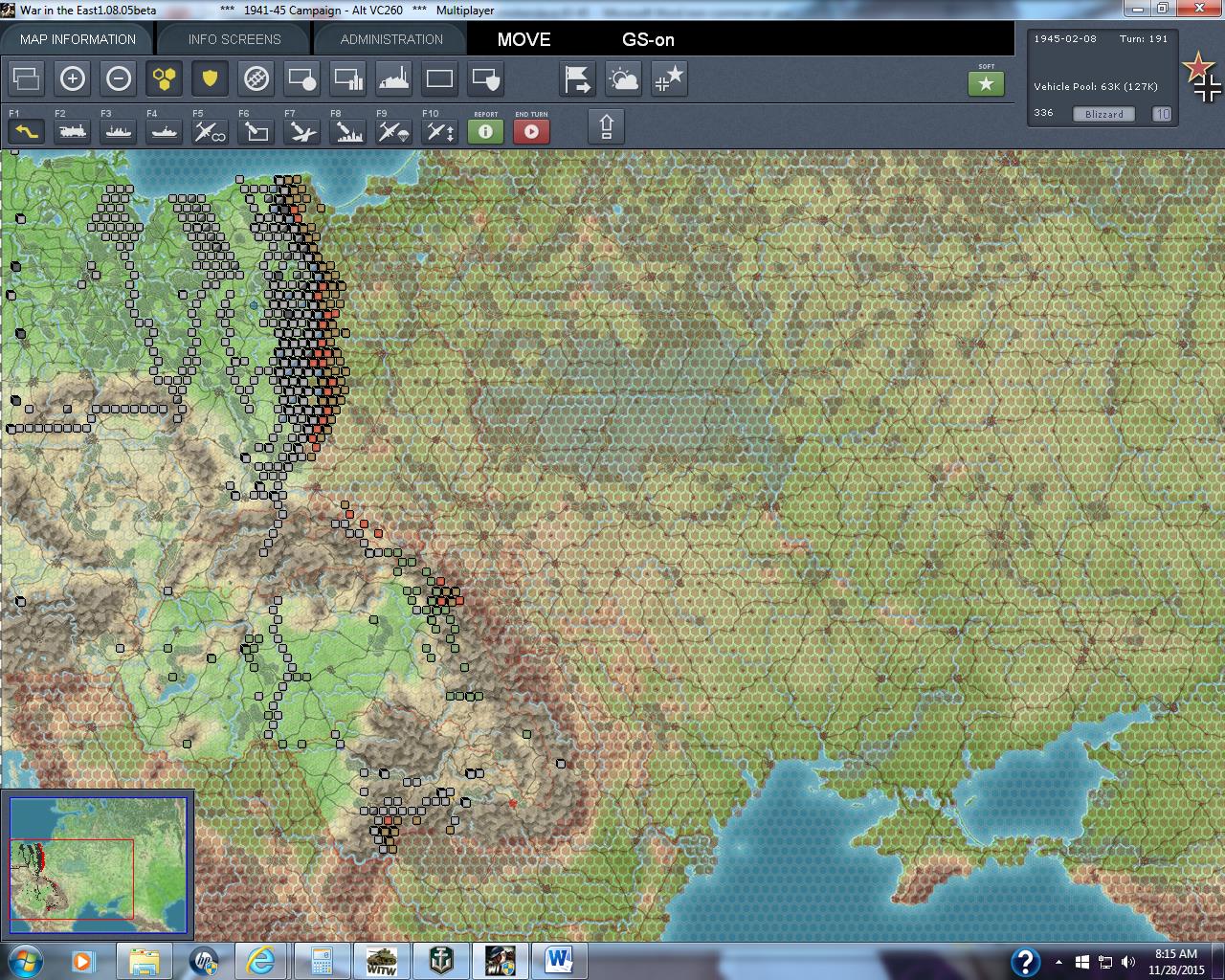Select F7 bomb airfield mode
This screenshot has width=1225, height=980.
[302, 131]
